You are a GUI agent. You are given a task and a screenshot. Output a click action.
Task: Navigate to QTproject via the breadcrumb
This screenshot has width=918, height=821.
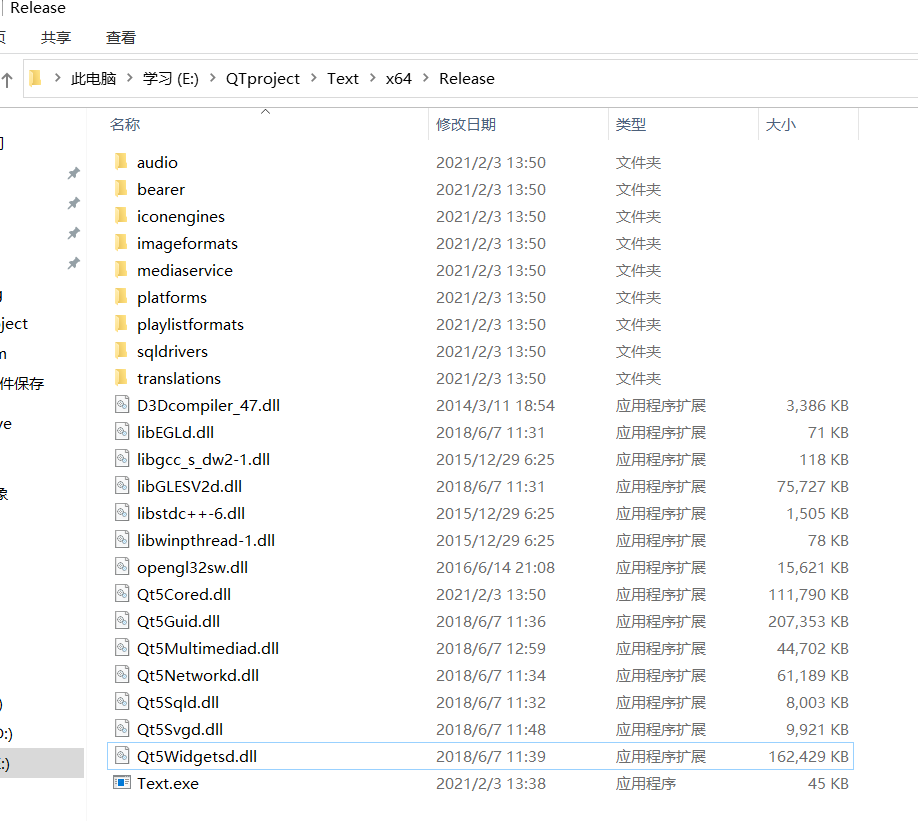point(262,78)
